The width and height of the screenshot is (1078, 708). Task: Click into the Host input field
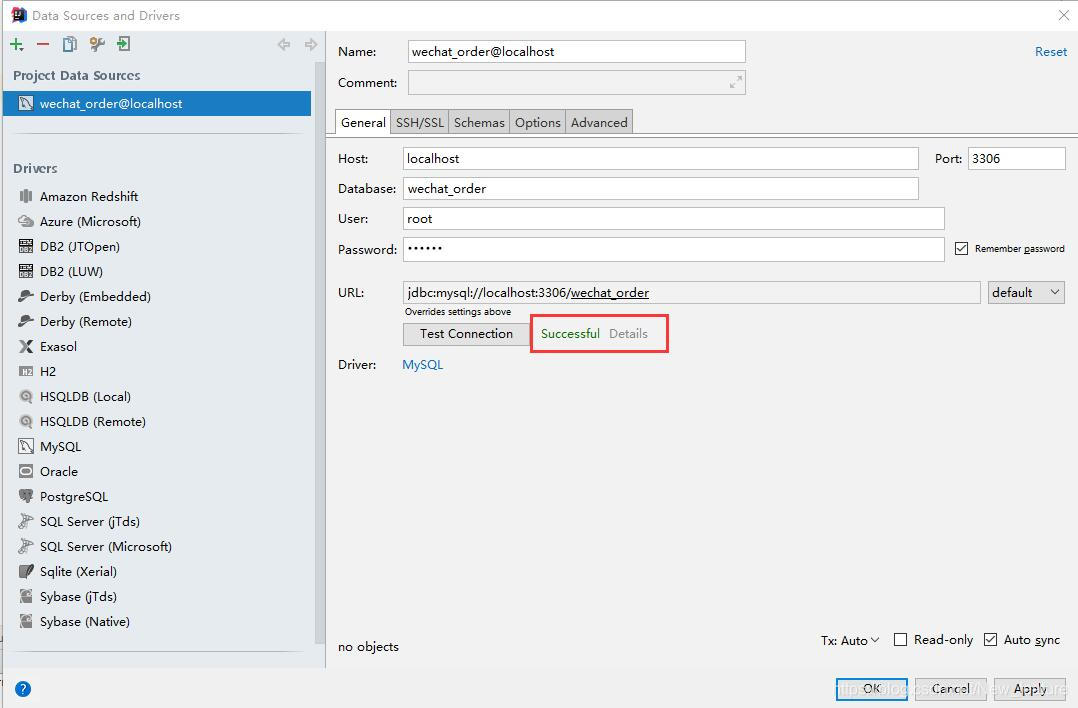[x=660, y=158]
